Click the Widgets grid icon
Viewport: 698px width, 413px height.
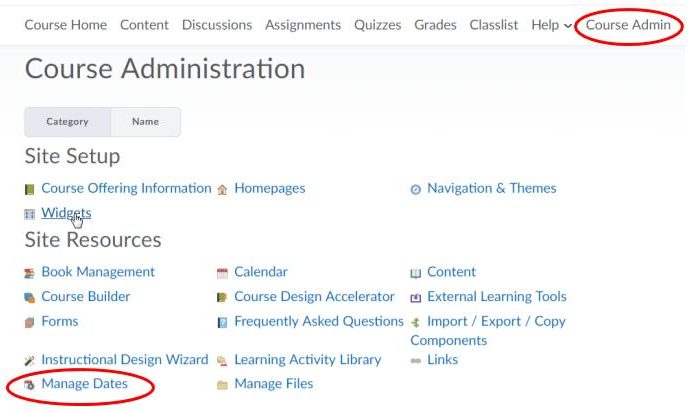pyautogui.click(x=30, y=215)
